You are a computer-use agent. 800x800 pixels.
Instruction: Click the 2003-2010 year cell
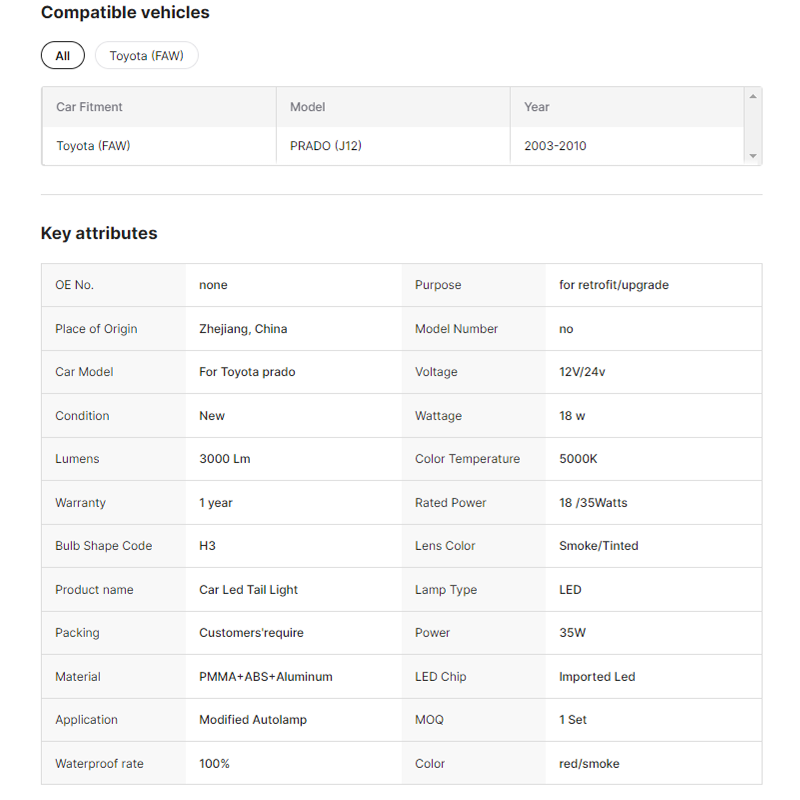(x=555, y=146)
